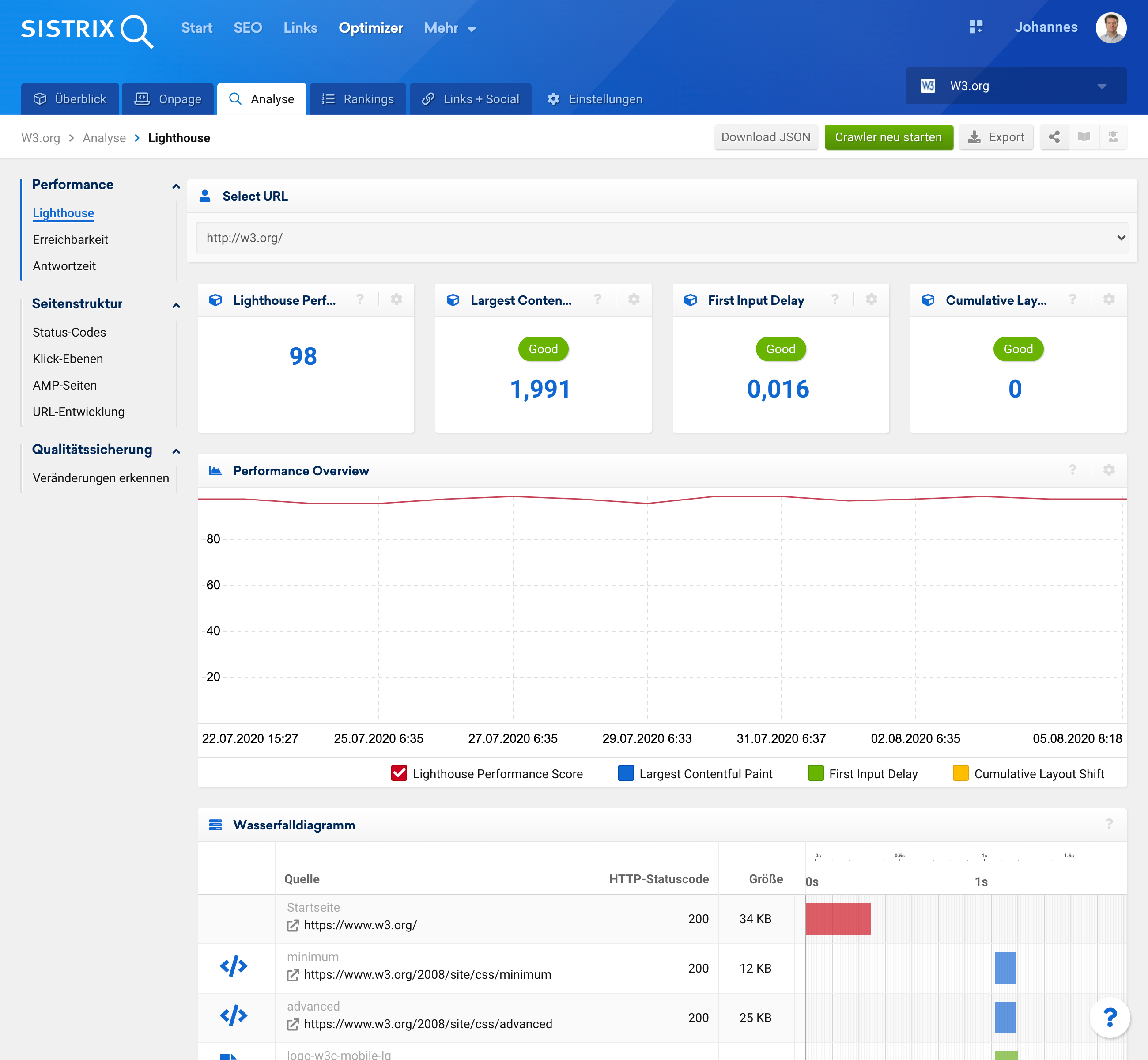This screenshot has height=1060, width=1148.
Task: Switch to the Rankings tab
Action: point(358,99)
